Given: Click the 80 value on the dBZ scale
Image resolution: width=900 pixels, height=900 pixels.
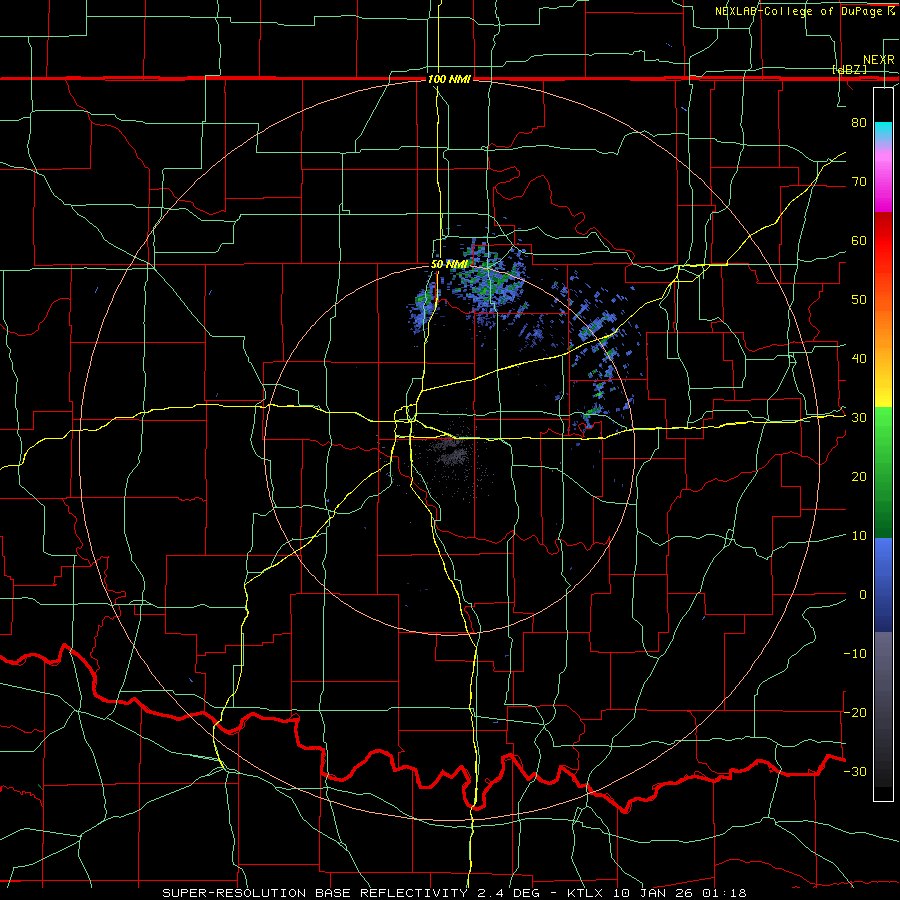Looking at the screenshot, I should (859, 122).
